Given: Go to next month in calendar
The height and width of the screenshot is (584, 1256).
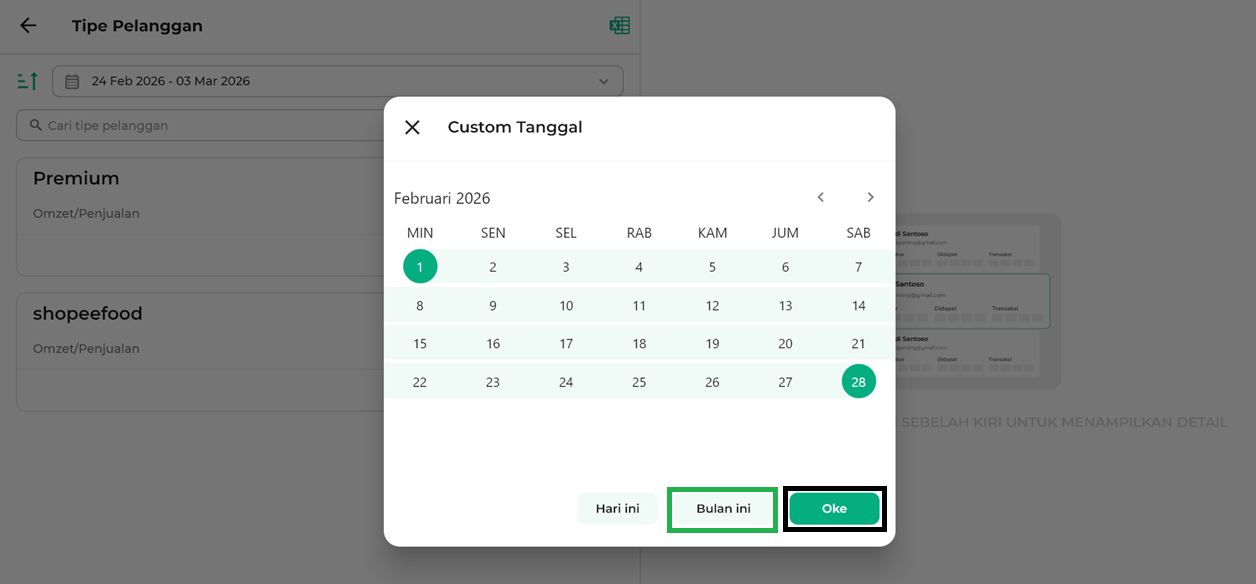Looking at the screenshot, I should click(870, 197).
